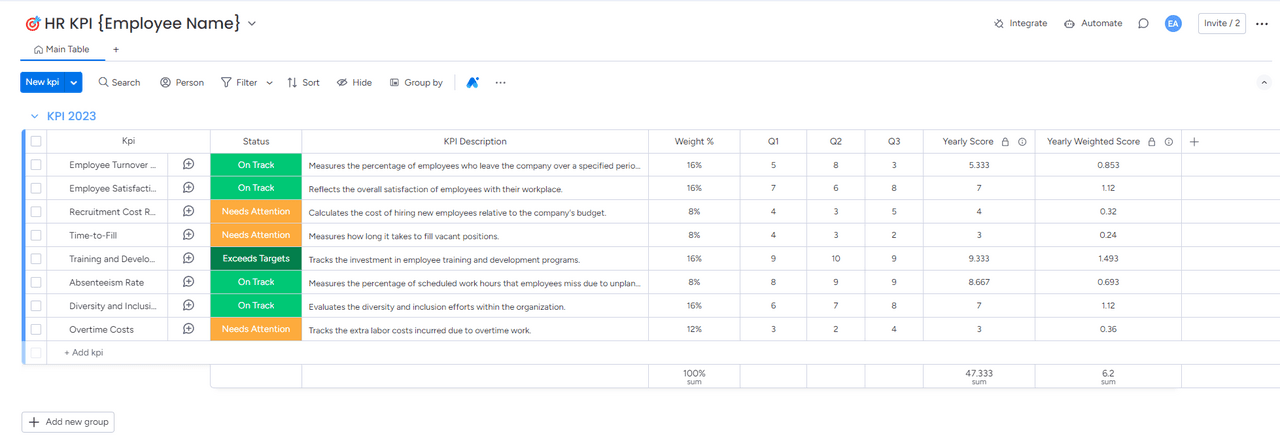Open Automate options
Screen dimensions: 1280x447
click(1092, 24)
